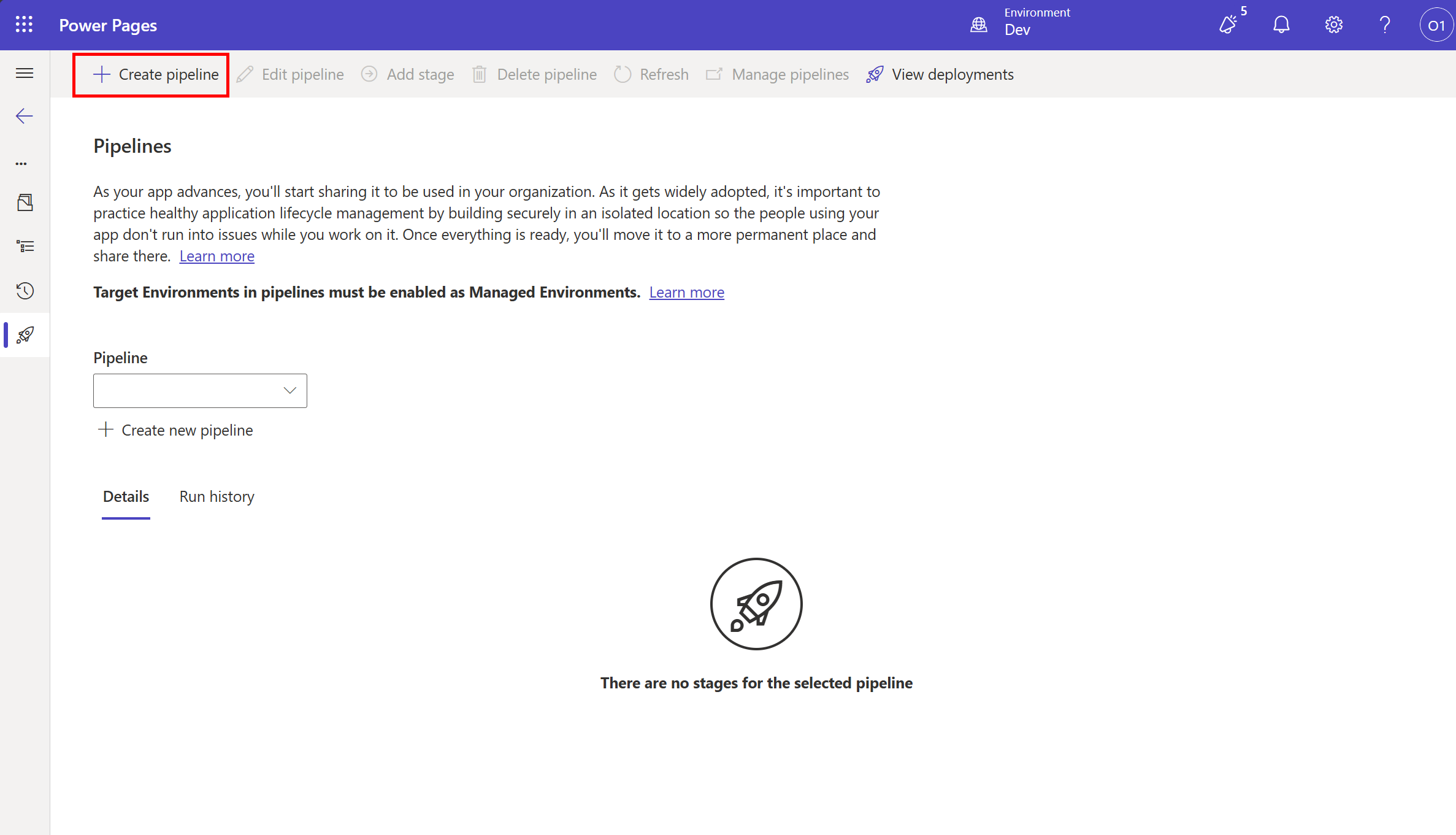Open the app launcher waffle icon
The width and height of the screenshot is (1456, 835).
pos(24,25)
